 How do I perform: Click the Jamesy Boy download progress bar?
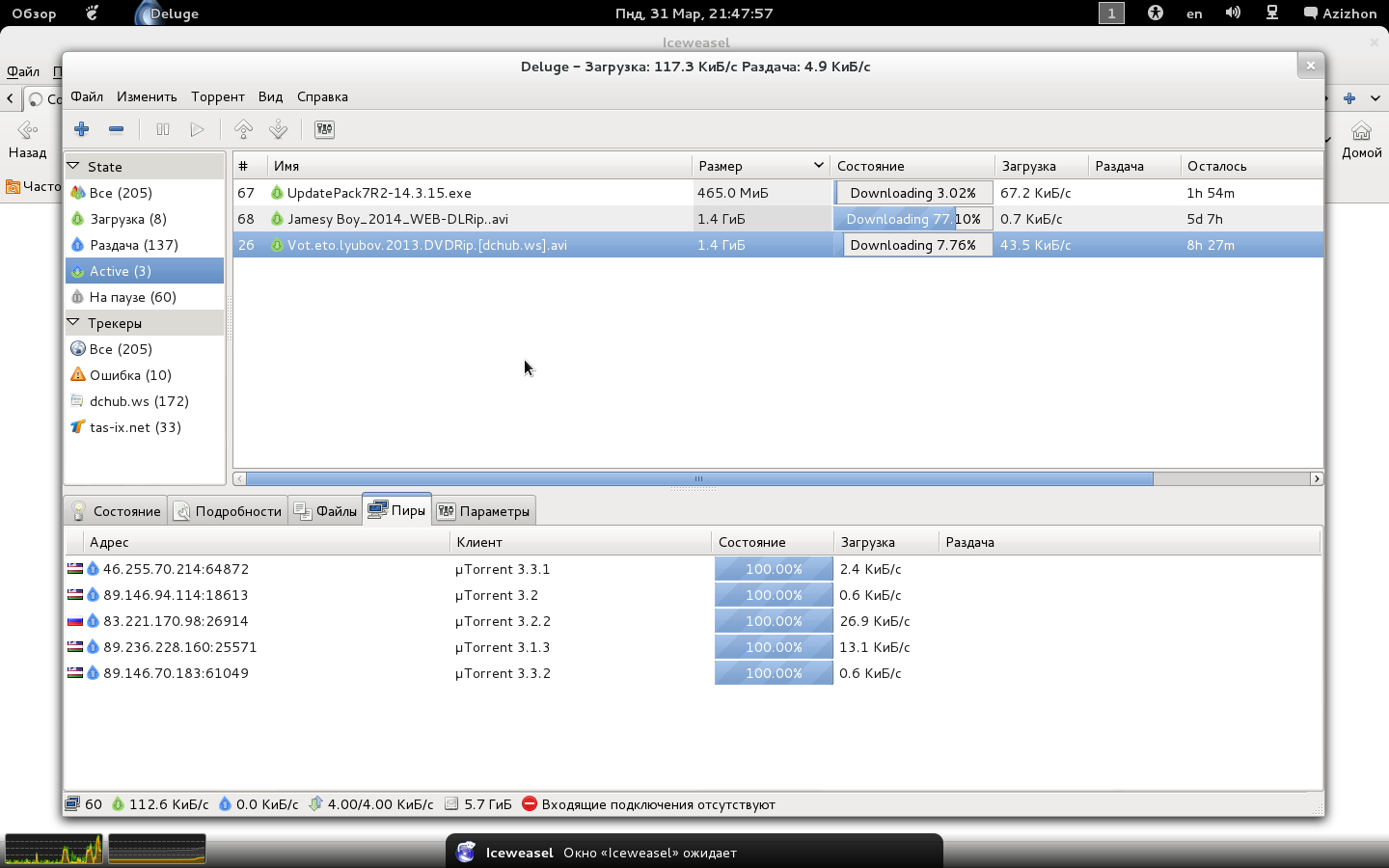pos(912,219)
